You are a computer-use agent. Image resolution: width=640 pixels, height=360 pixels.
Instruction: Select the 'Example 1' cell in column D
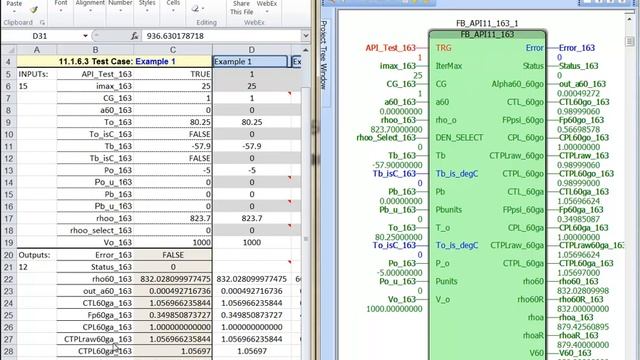coord(250,62)
